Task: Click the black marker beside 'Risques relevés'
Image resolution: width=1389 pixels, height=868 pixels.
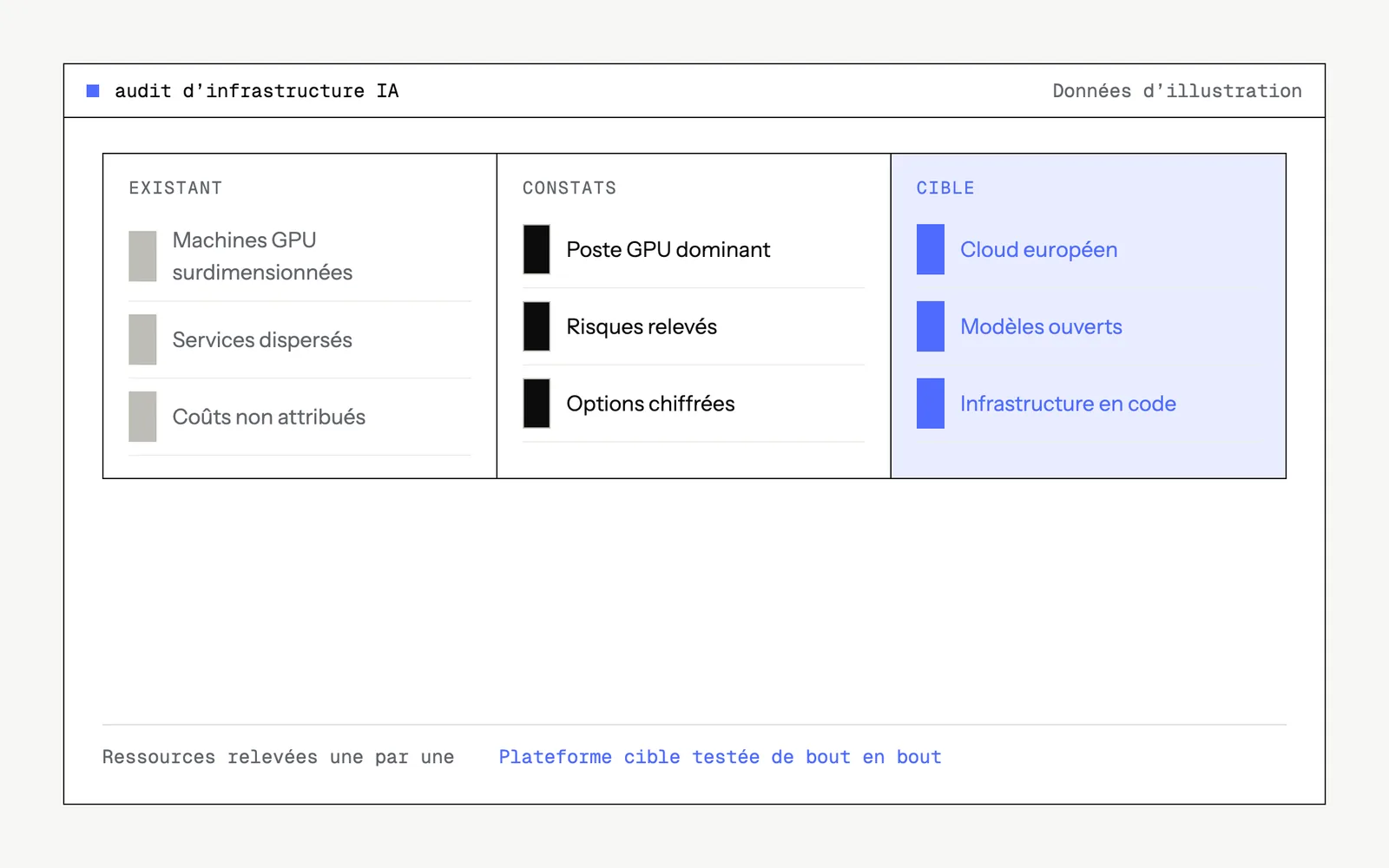Action: click(x=537, y=326)
